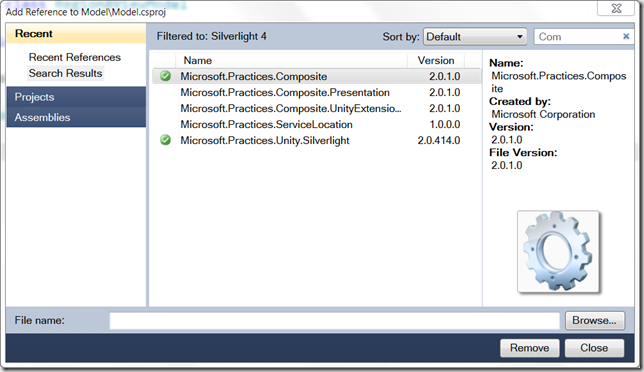
Task: Select Microsoft.Practices.ServiceLocation reference
Action: point(316,124)
